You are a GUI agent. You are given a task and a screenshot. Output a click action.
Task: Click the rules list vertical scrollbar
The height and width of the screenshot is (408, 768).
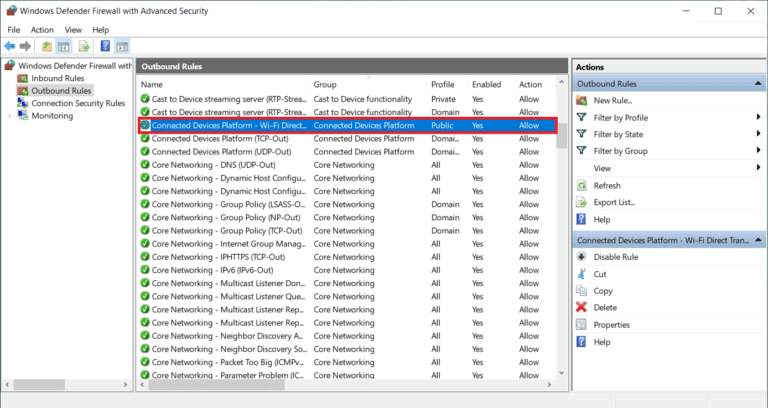point(562,250)
